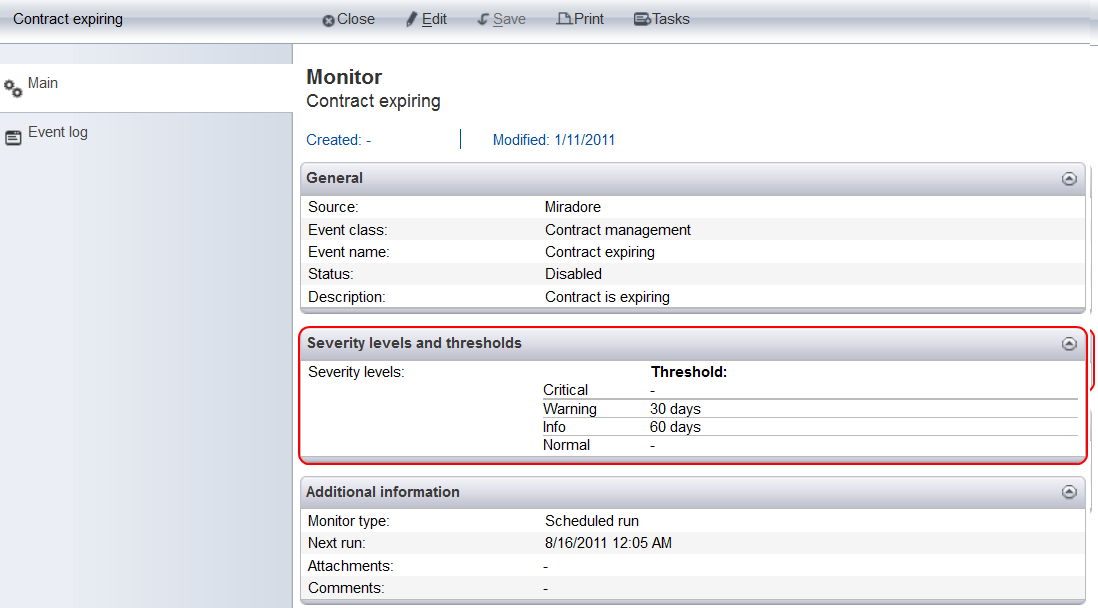Click the Close icon in toolbar
Viewport: 1098px width, 608px height.
pos(328,20)
